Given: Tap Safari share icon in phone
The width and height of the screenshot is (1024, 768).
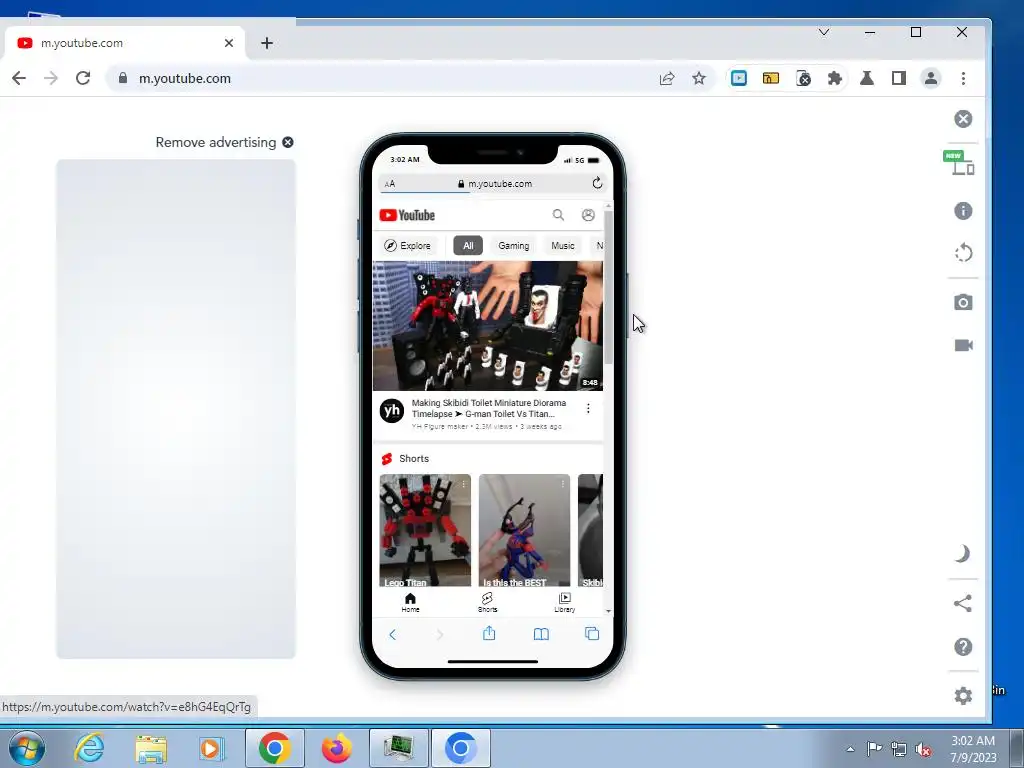Looking at the screenshot, I should (489, 633).
